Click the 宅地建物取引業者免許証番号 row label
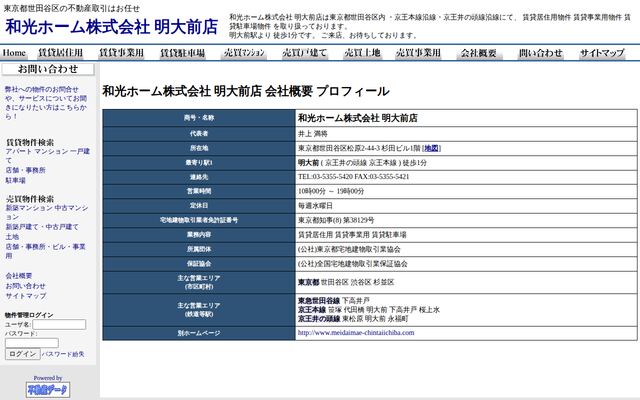The image size is (640, 400). [199, 220]
